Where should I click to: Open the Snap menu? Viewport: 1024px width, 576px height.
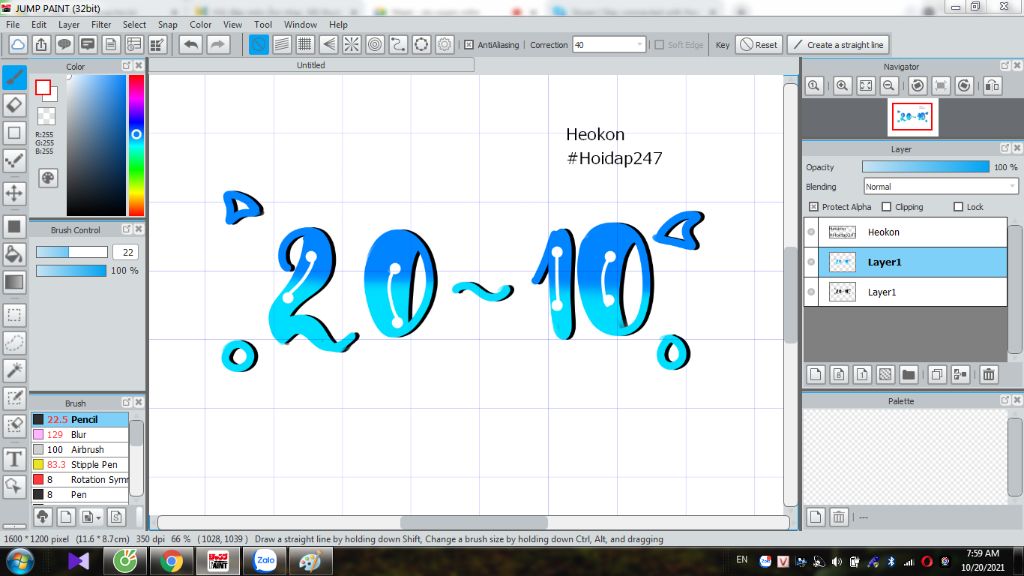pos(167,24)
